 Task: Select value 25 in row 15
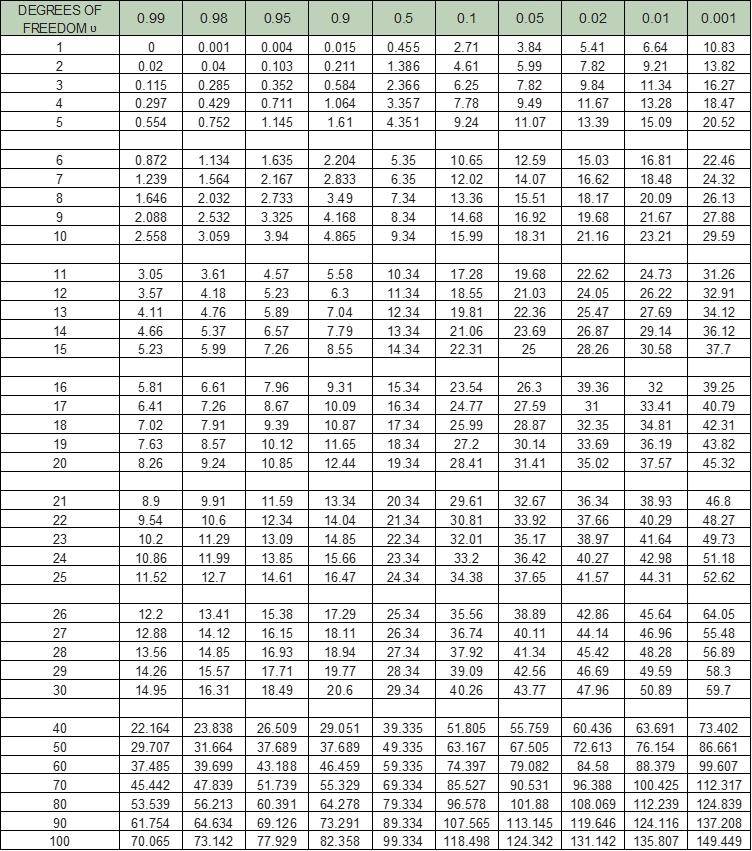(529, 349)
